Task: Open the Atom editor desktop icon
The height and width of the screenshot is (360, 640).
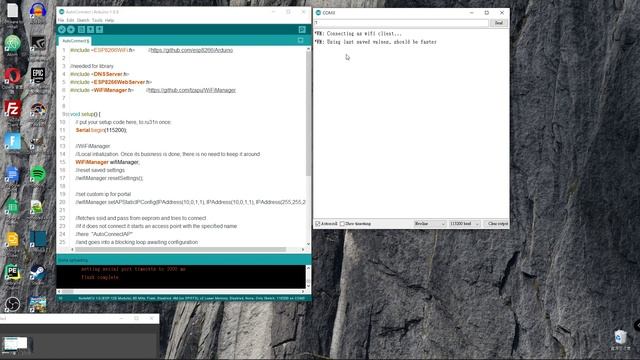Action: pyautogui.click(x=13, y=44)
